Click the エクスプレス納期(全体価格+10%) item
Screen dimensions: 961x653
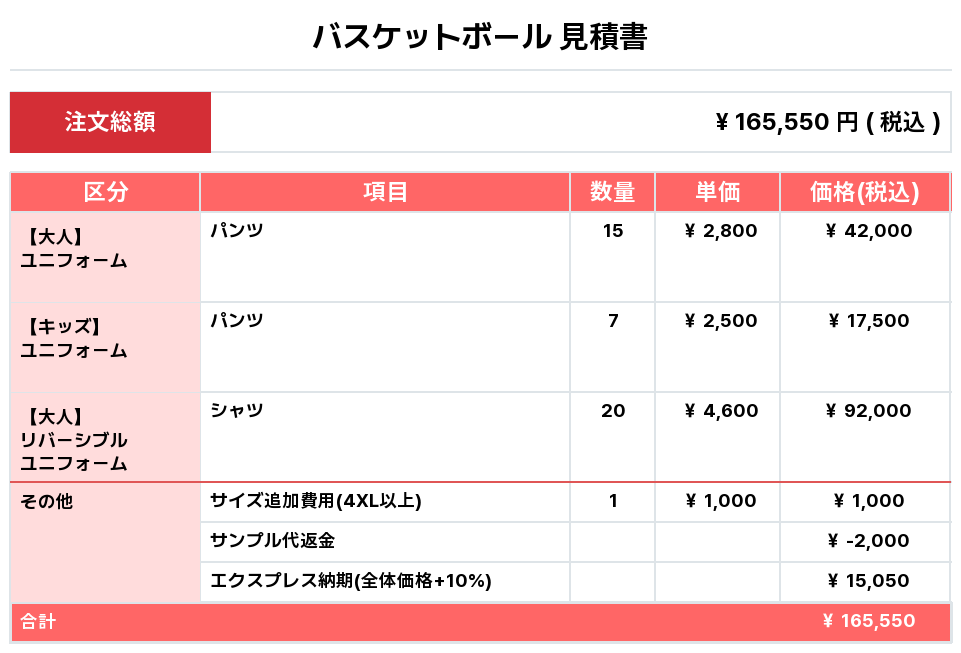351,581
